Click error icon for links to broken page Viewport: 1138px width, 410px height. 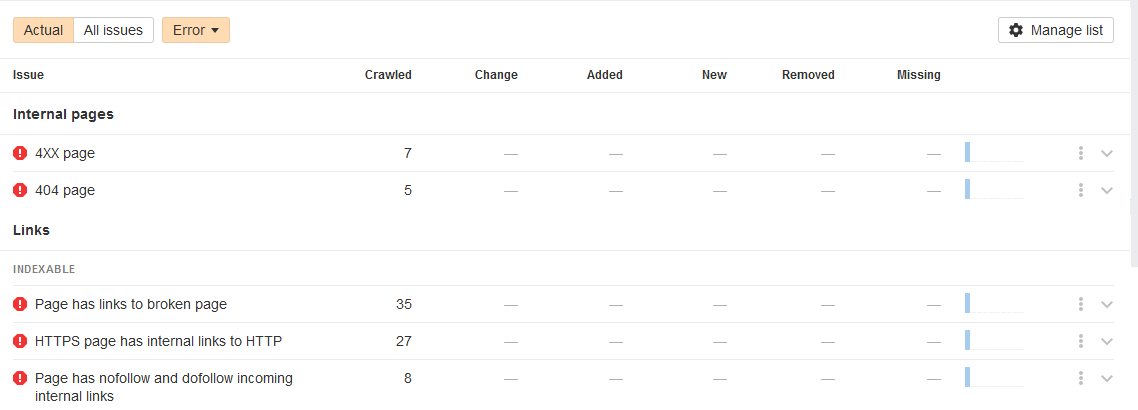20,304
